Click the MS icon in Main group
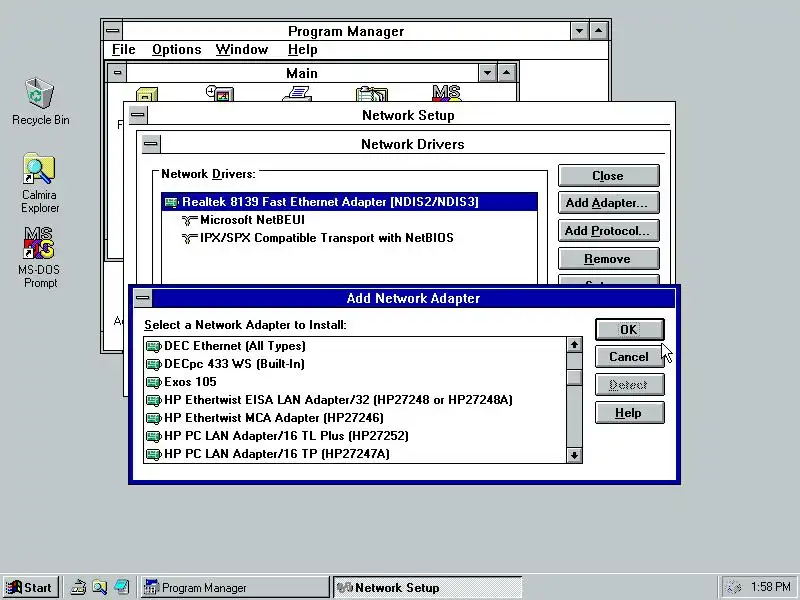The image size is (800, 600). tap(447, 93)
